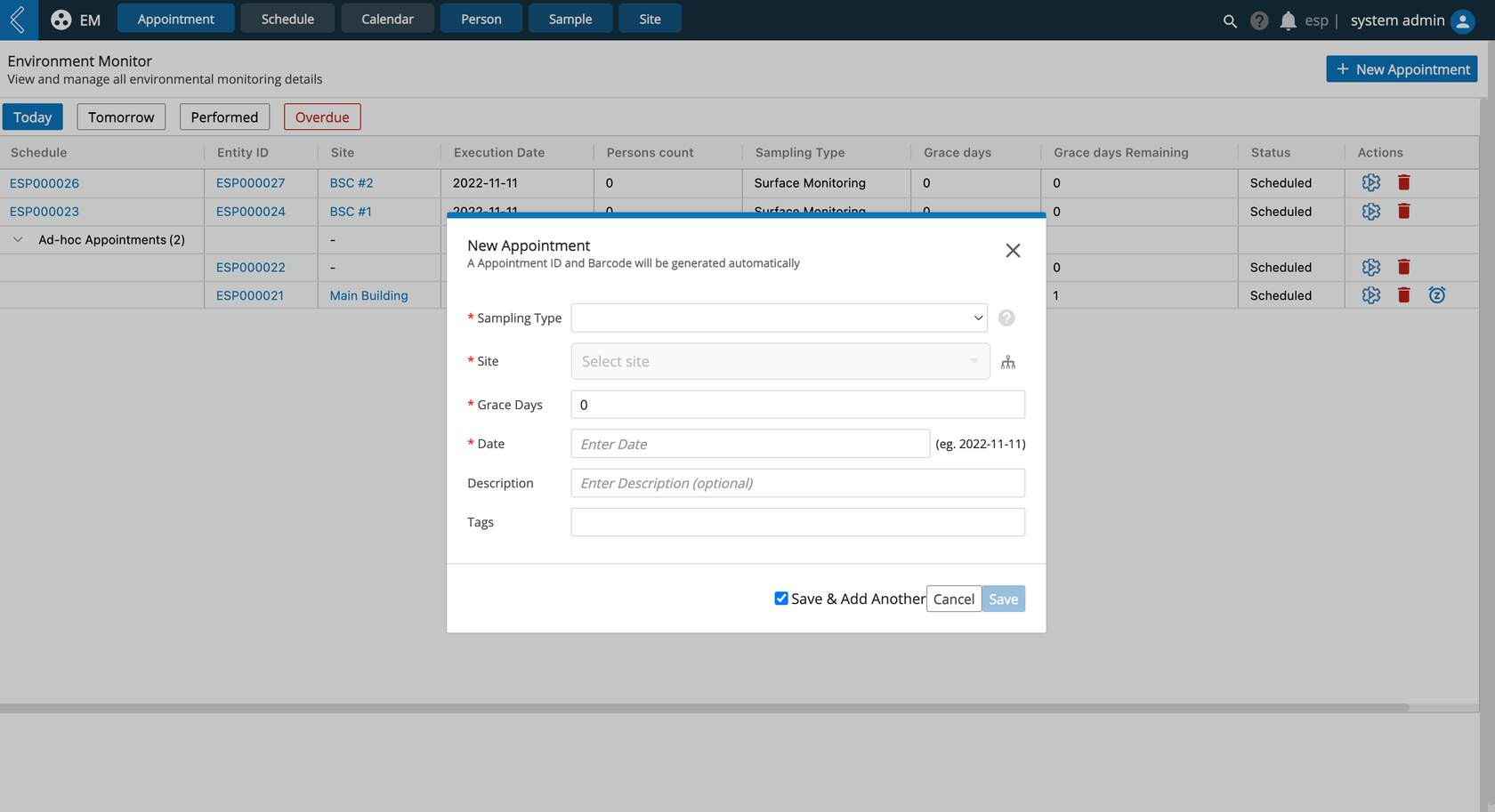This screenshot has width=1495, height=812.
Task: Click the horizontal scrollbar below the table
Action: point(704,708)
